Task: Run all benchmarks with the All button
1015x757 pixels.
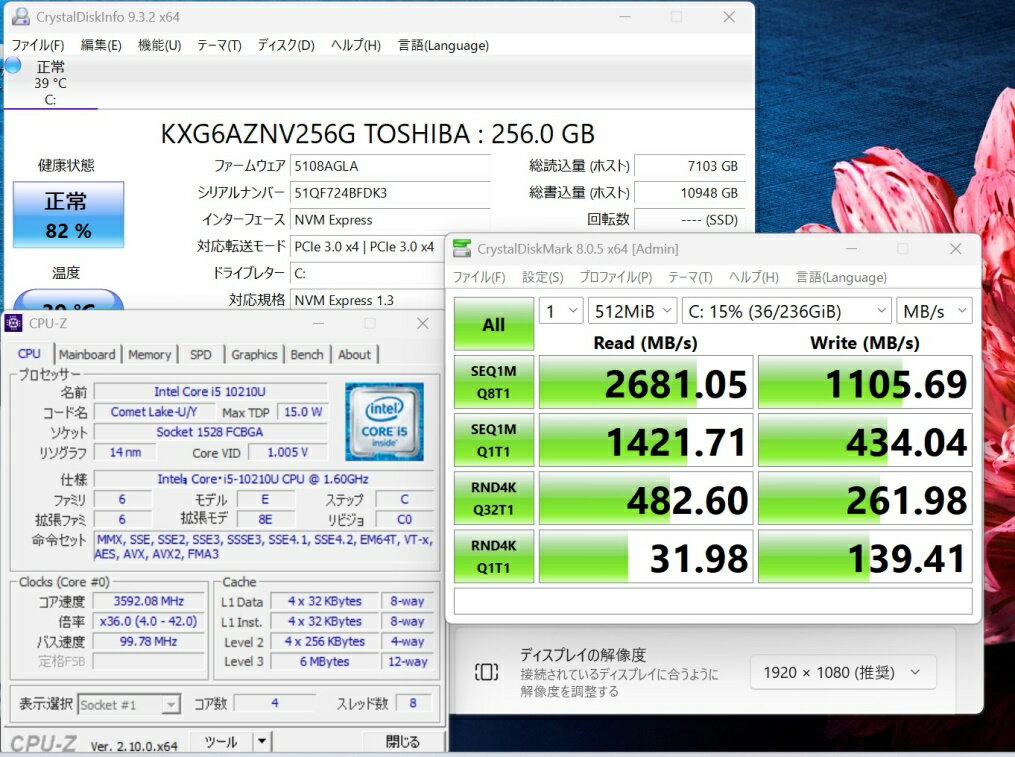Action: (493, 324)
